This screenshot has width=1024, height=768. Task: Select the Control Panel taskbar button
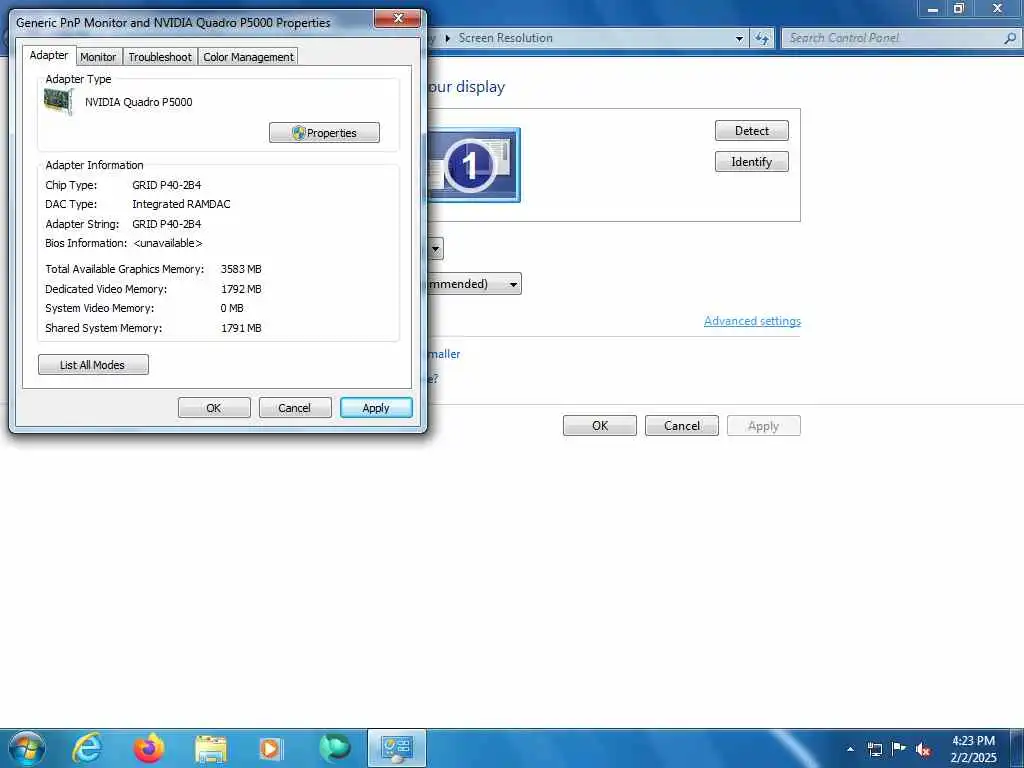point(396,748)
